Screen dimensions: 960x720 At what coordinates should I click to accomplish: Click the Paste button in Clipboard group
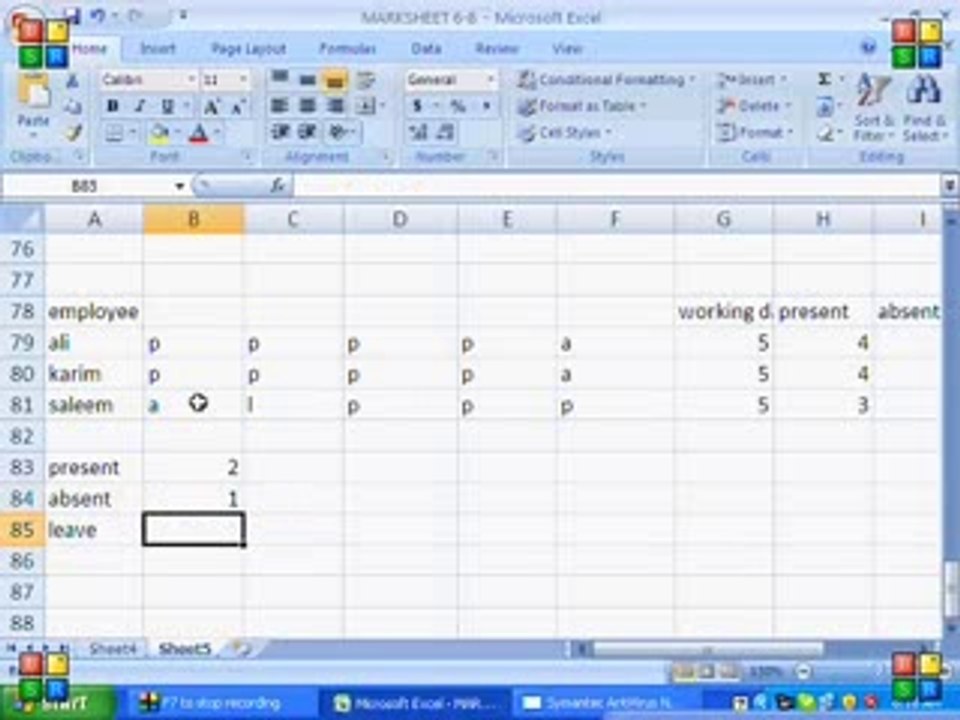[33, 105]
